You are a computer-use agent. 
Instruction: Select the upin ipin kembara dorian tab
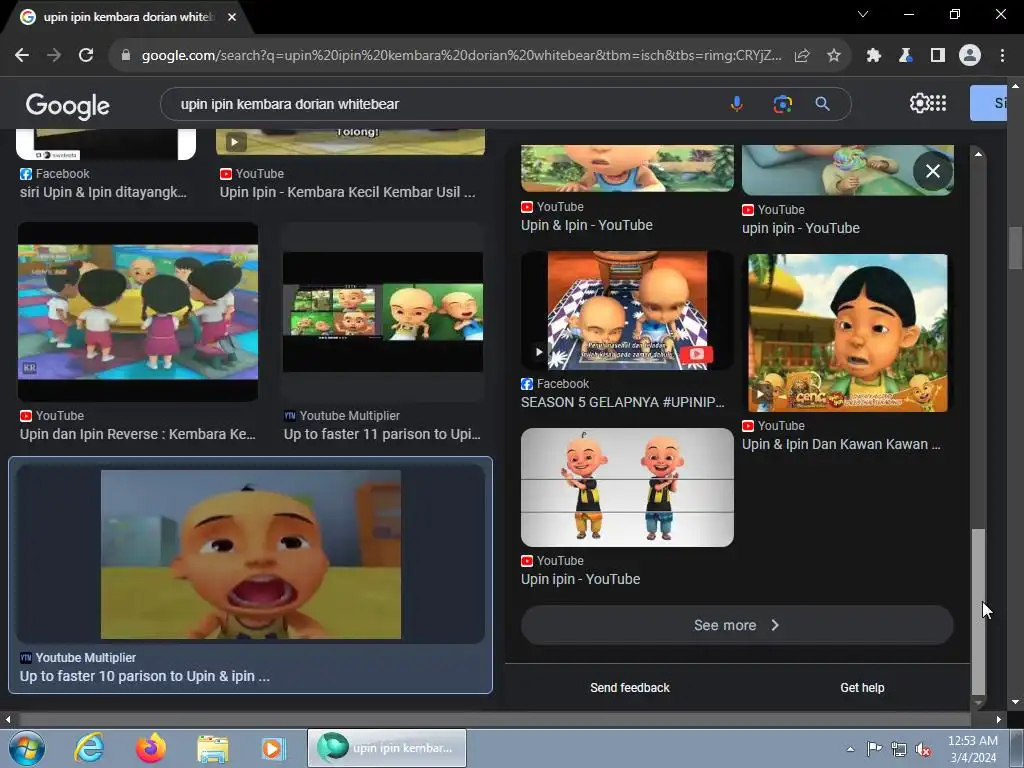(127, 17)
